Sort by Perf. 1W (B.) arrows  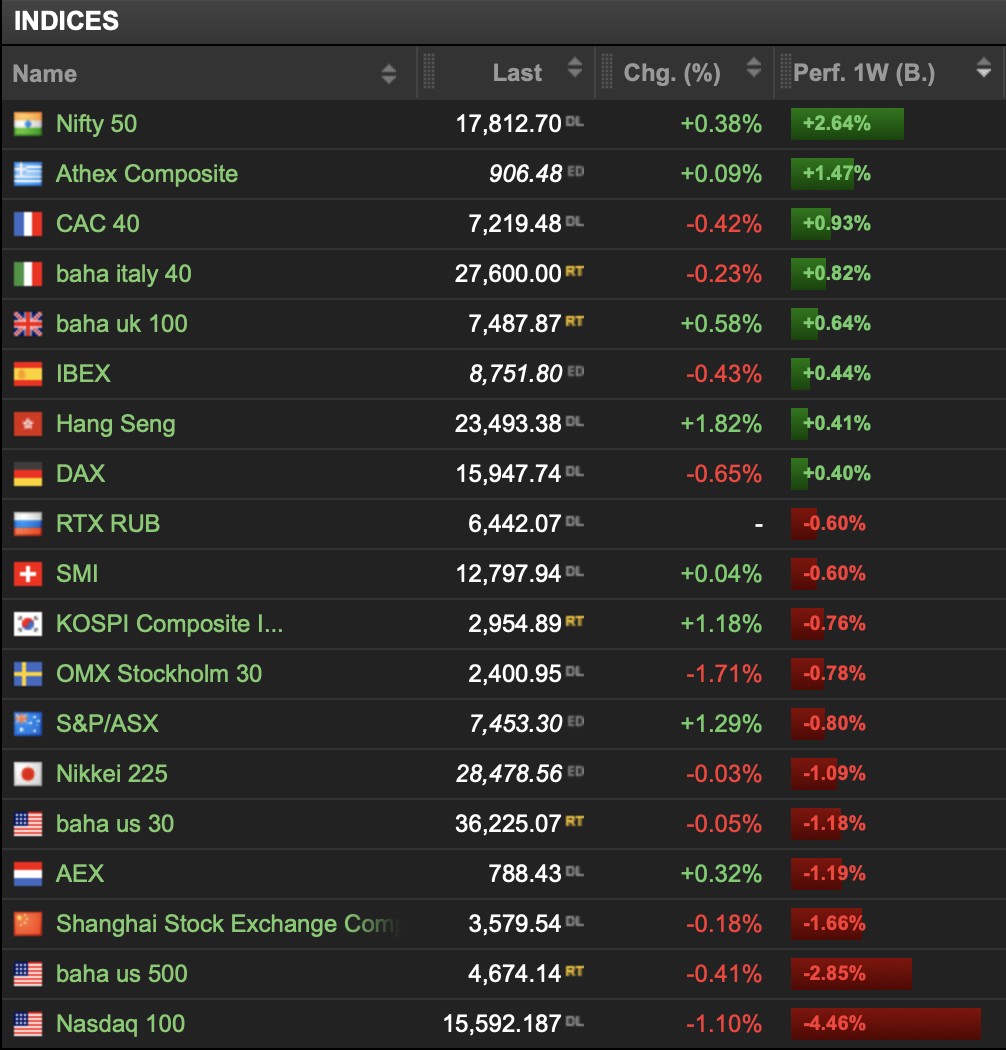coord(983,68)
